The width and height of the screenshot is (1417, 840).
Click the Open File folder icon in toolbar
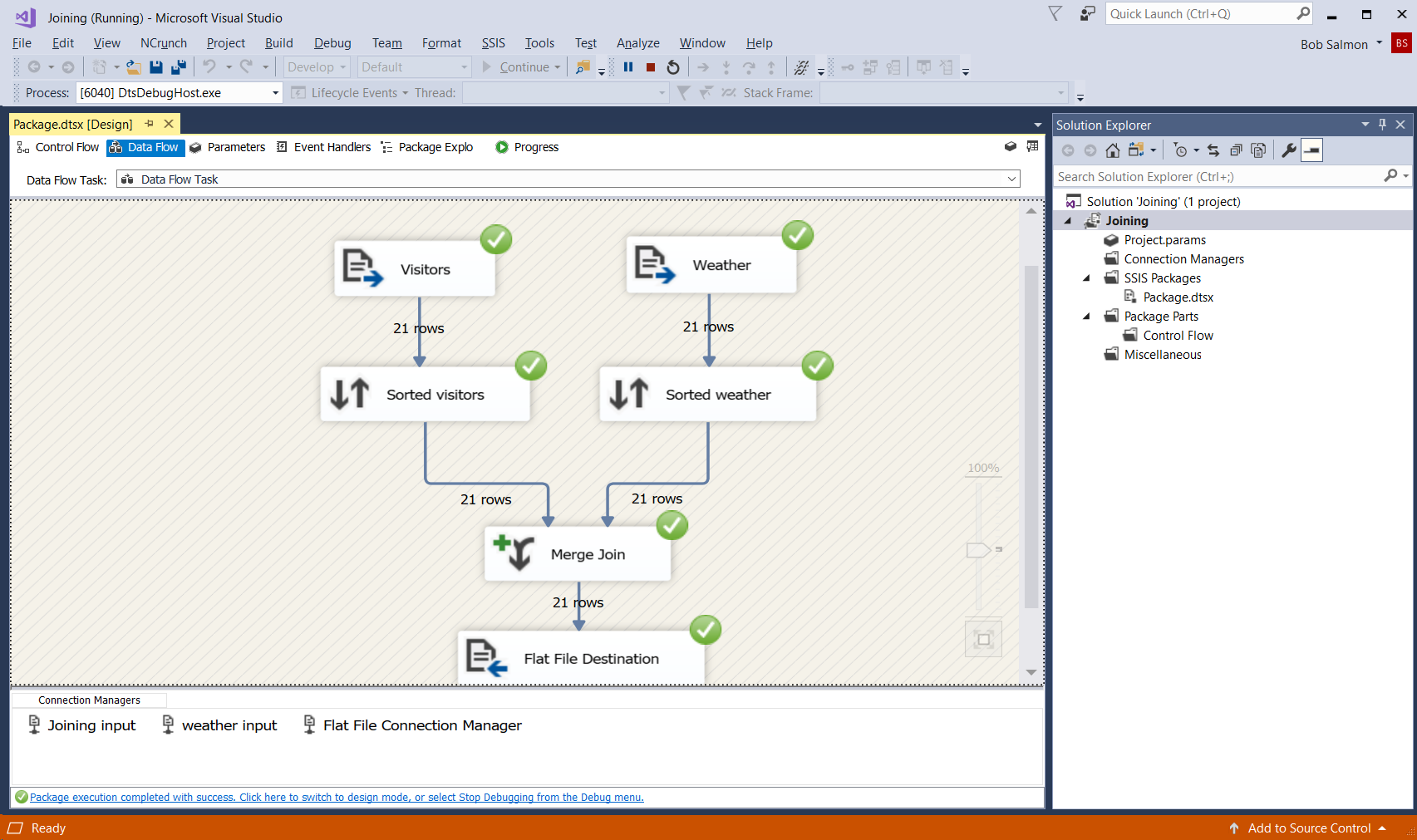(133, 67)
